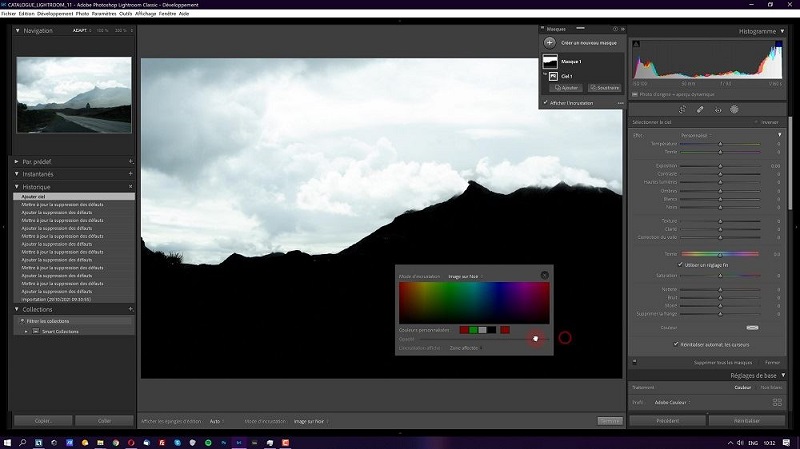This screenshot has height=449, width=800.
Task: Select the masking tool icon
Action: 734,110
